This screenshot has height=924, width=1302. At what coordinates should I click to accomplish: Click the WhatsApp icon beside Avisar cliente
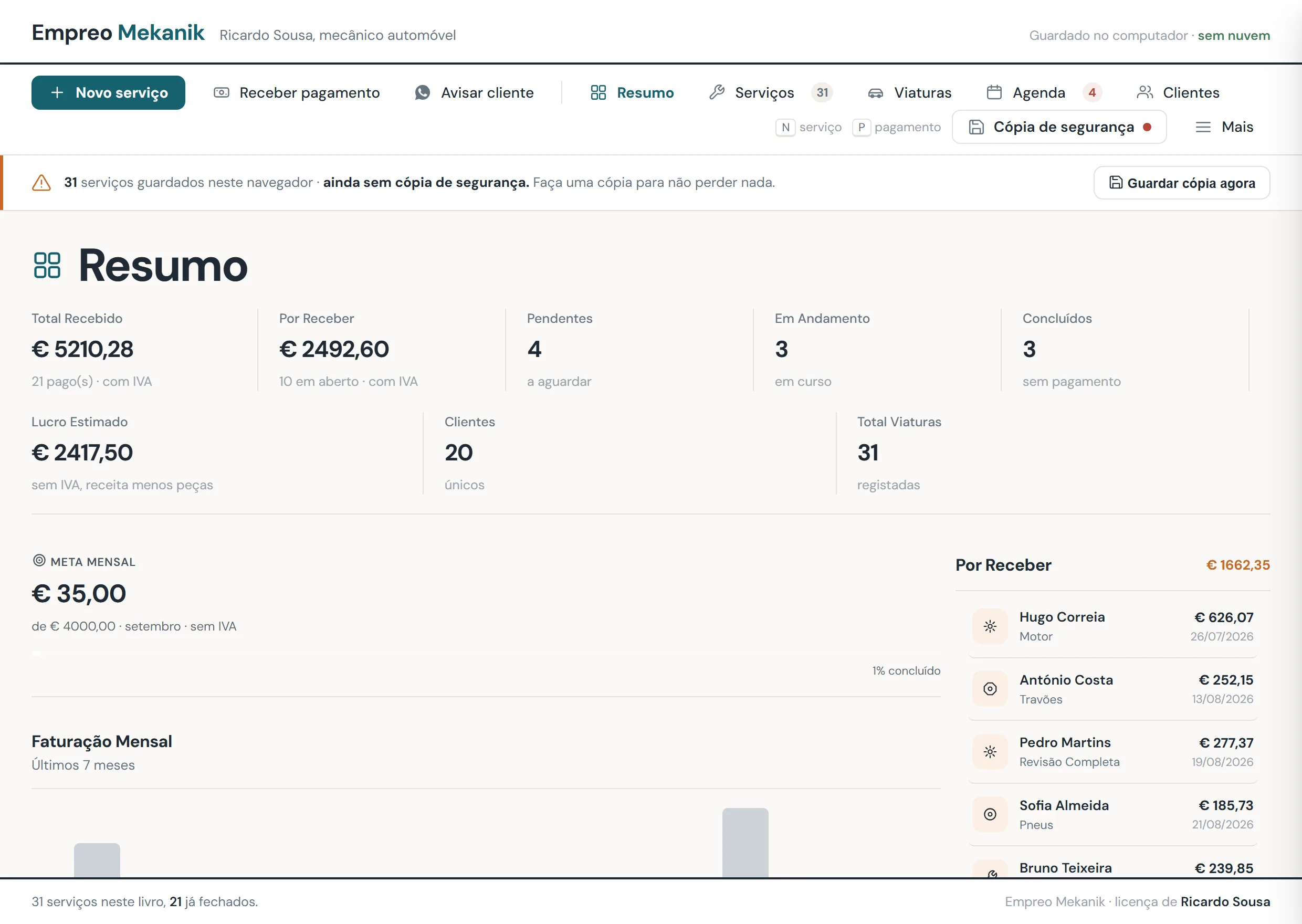[423, 92]
